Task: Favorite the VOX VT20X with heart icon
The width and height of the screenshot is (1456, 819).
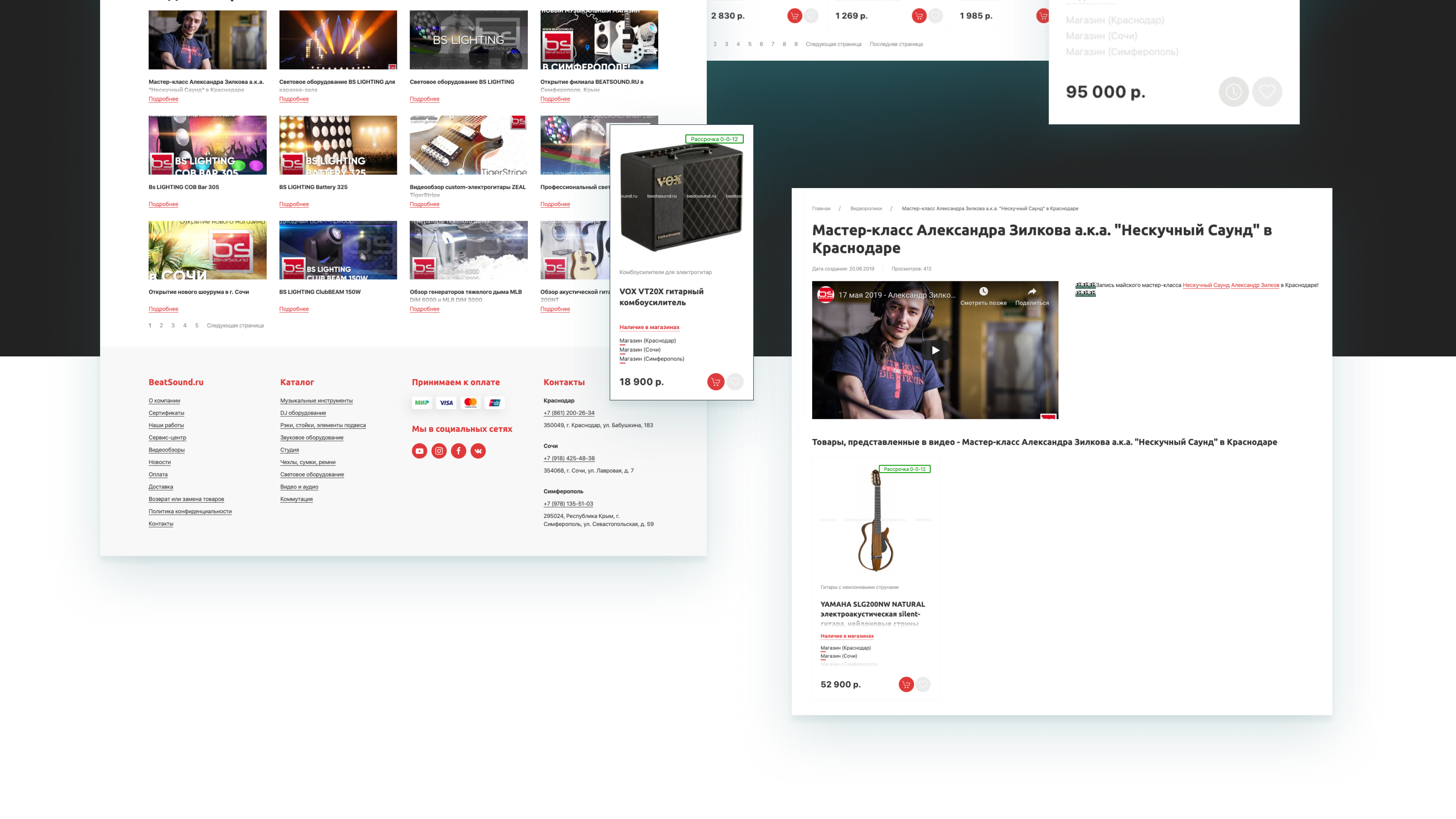Action: point(735,381)
